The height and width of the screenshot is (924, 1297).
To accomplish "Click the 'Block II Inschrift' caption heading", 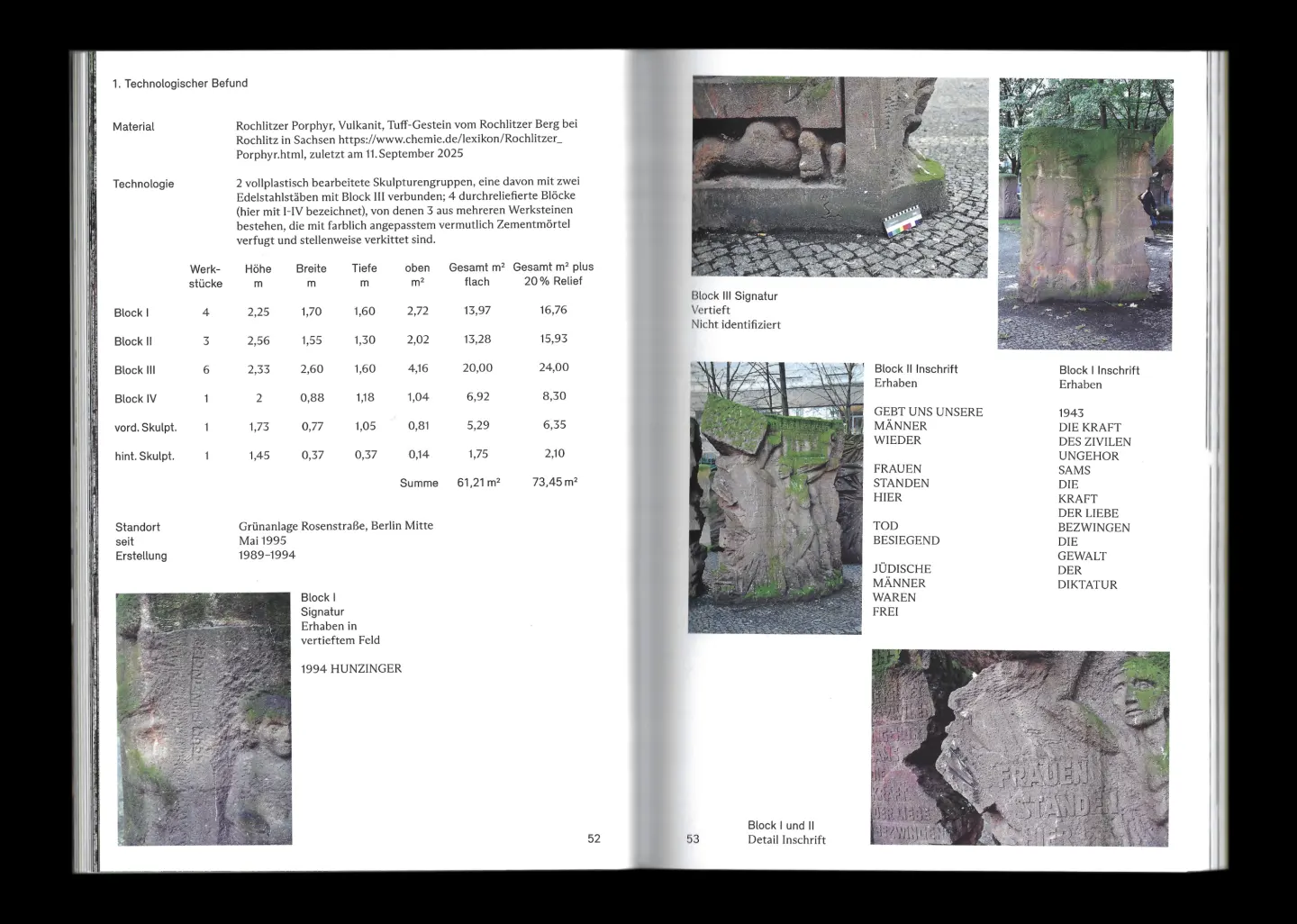I will coord(915,369).
